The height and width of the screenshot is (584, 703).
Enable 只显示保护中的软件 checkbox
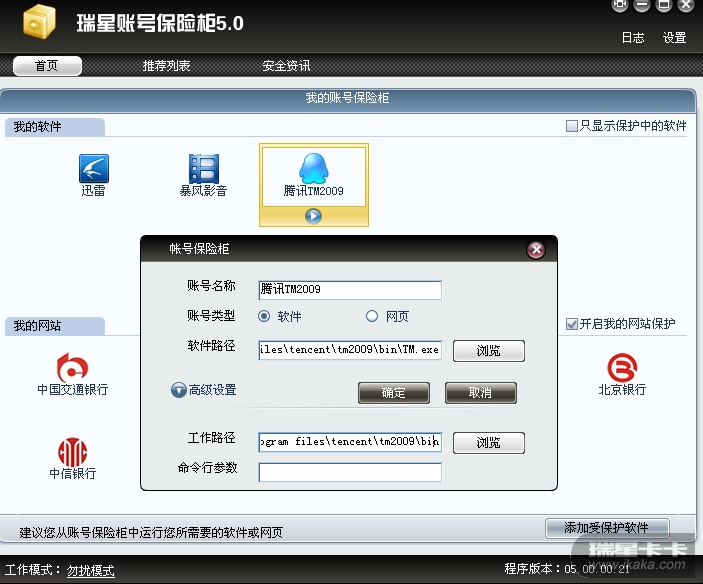click(572, 126)
